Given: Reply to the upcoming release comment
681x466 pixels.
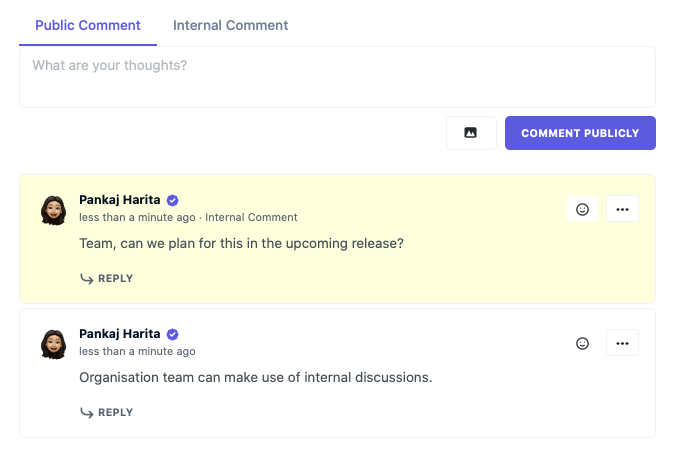Looking at the screenshot, I should 107,278.
